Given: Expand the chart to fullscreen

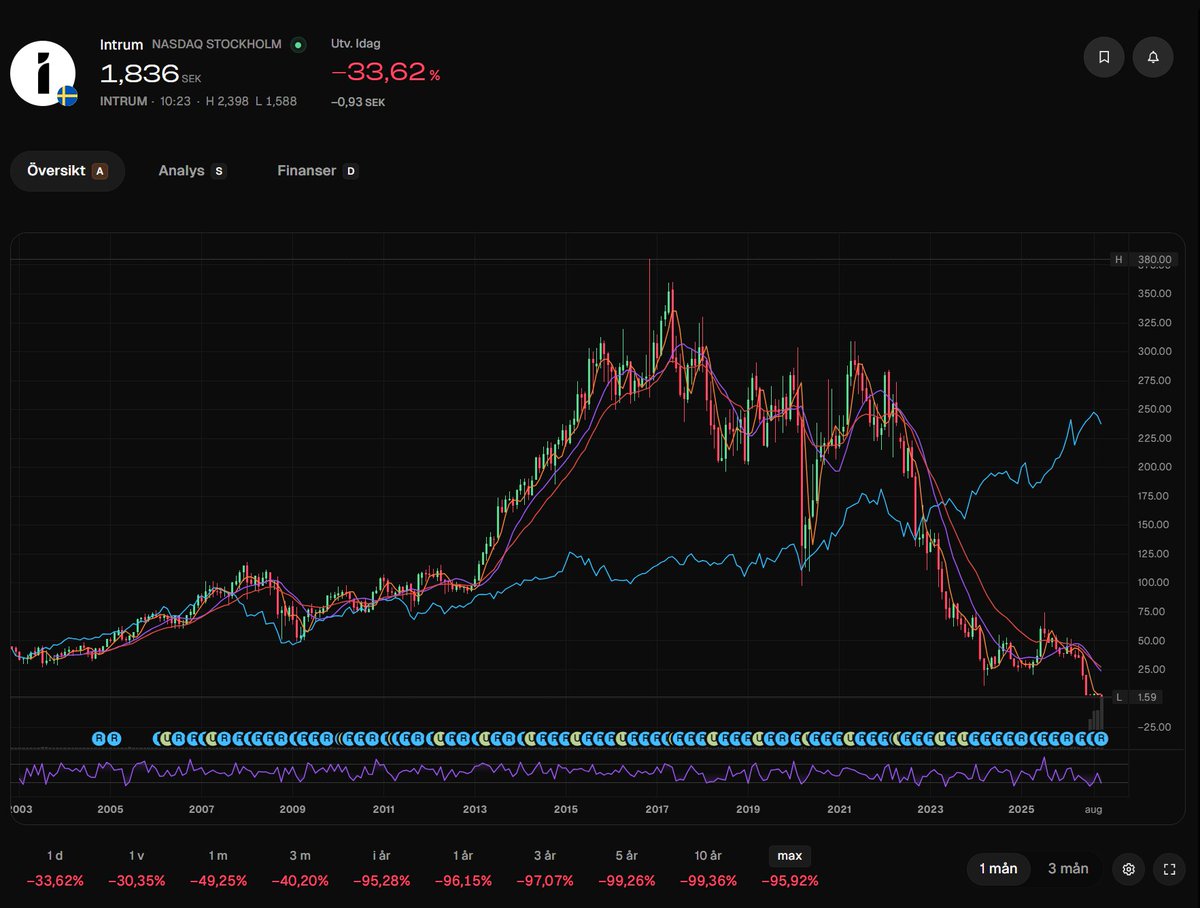Looking at the screenshot, I should coord(1169,869).
